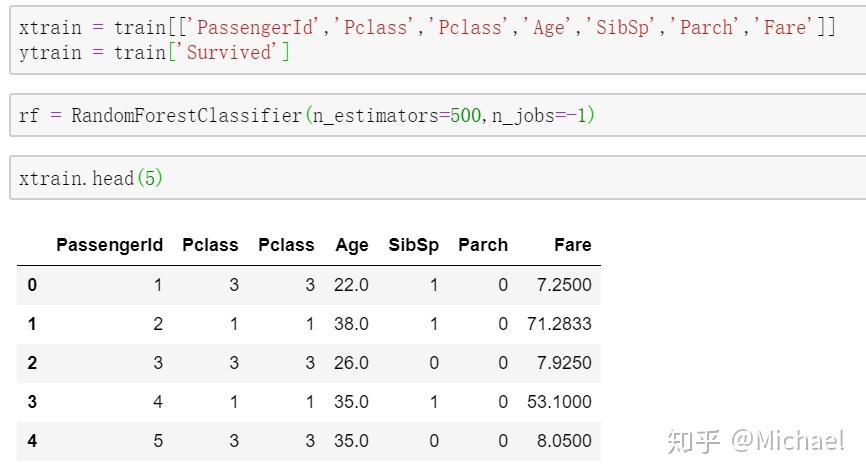The width and height of the screenshot is (866, 475).
Task: Select the SibSp column header
Action: pos(413,245)
